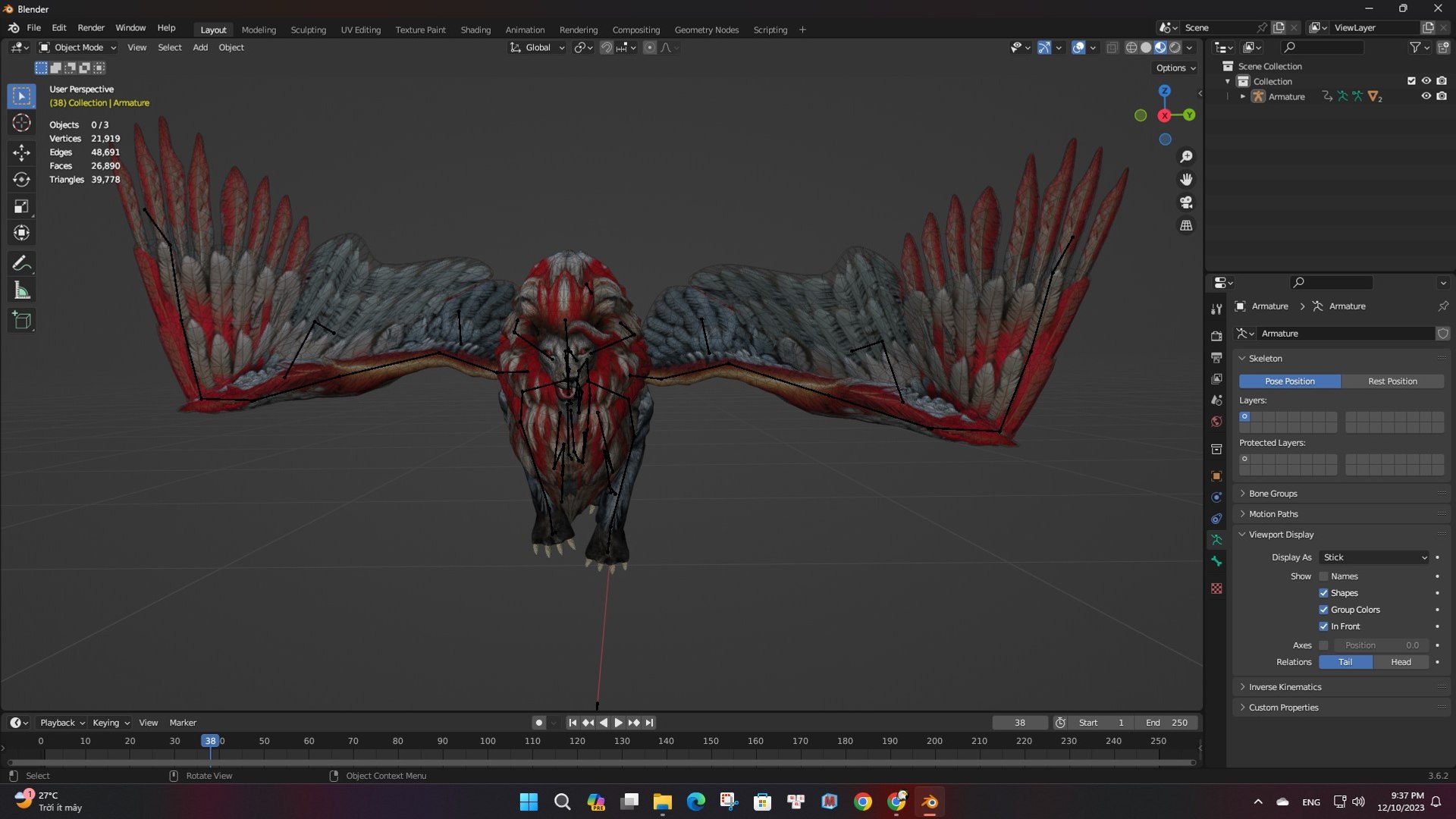Hide Armature in viewport via eye icon
The height and width of the screenshot is (819, 1456).
point(1426,96)
